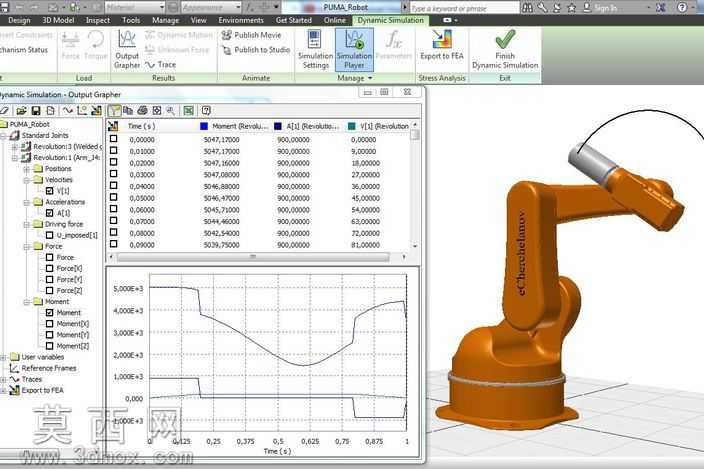The image size is (704, 469).
Task: Click the teal V[1] column color swatch
Action: point(352,127)
